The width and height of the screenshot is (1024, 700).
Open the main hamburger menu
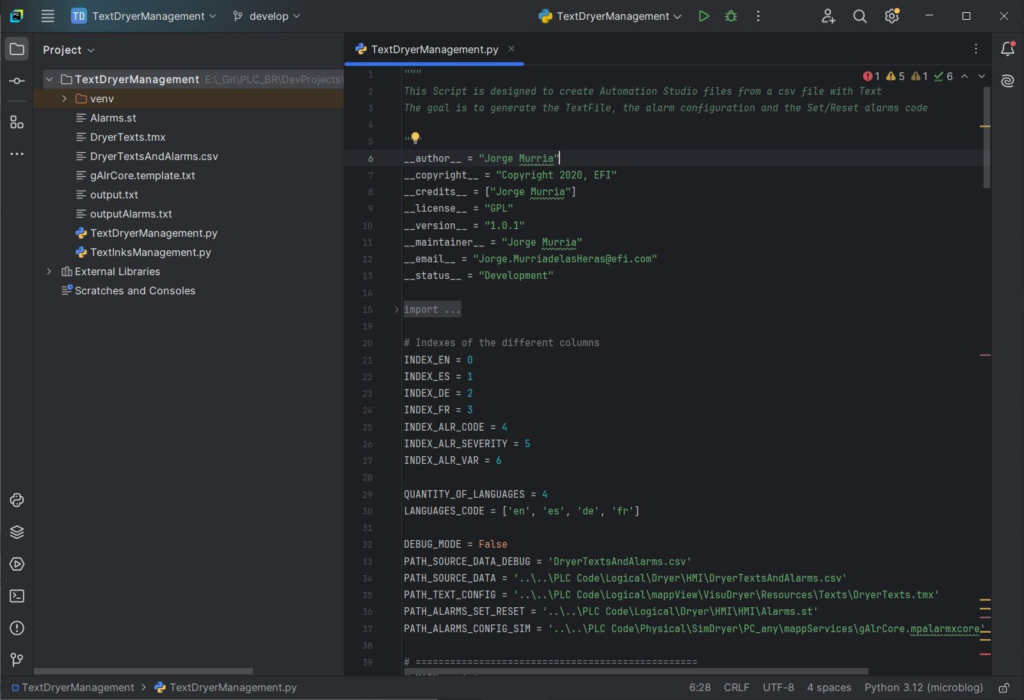pyautogui.click(x=47, y=16)
